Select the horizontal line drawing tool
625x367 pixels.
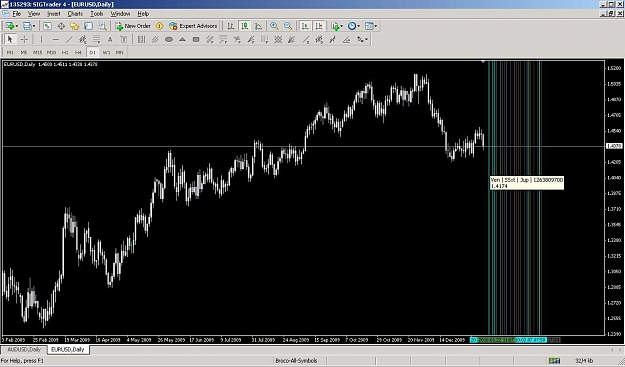pyautogui.click(x=55, y=39)
